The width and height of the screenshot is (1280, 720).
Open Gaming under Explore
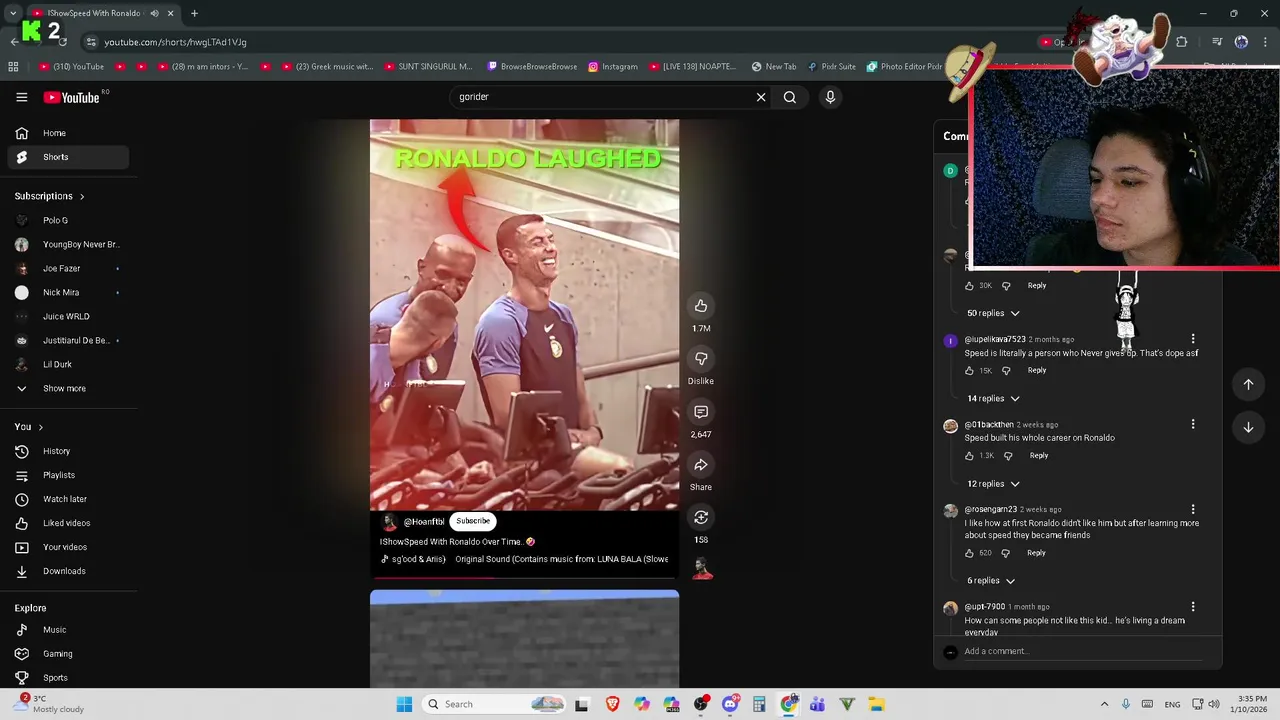(x=68, y=654)
